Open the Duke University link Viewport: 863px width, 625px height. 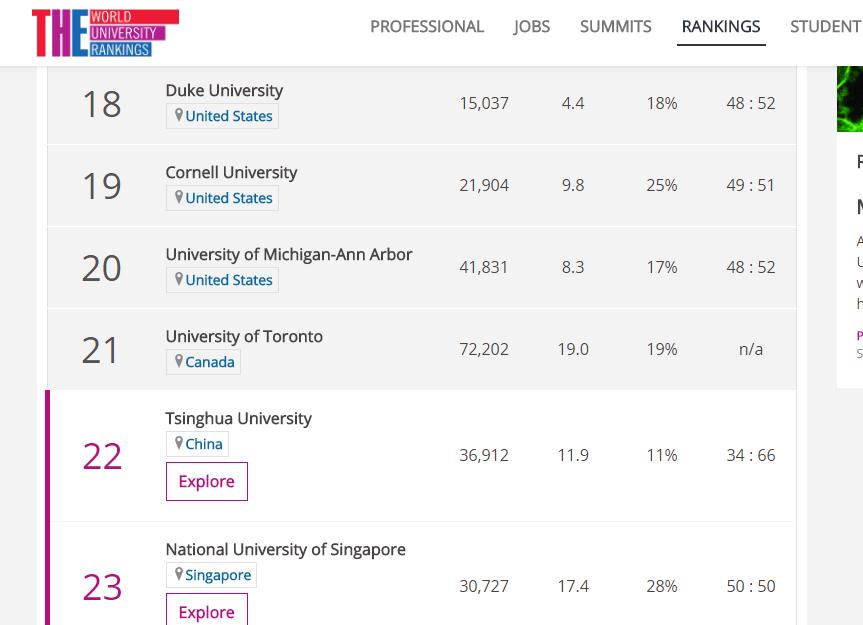(x=224, y=90)
